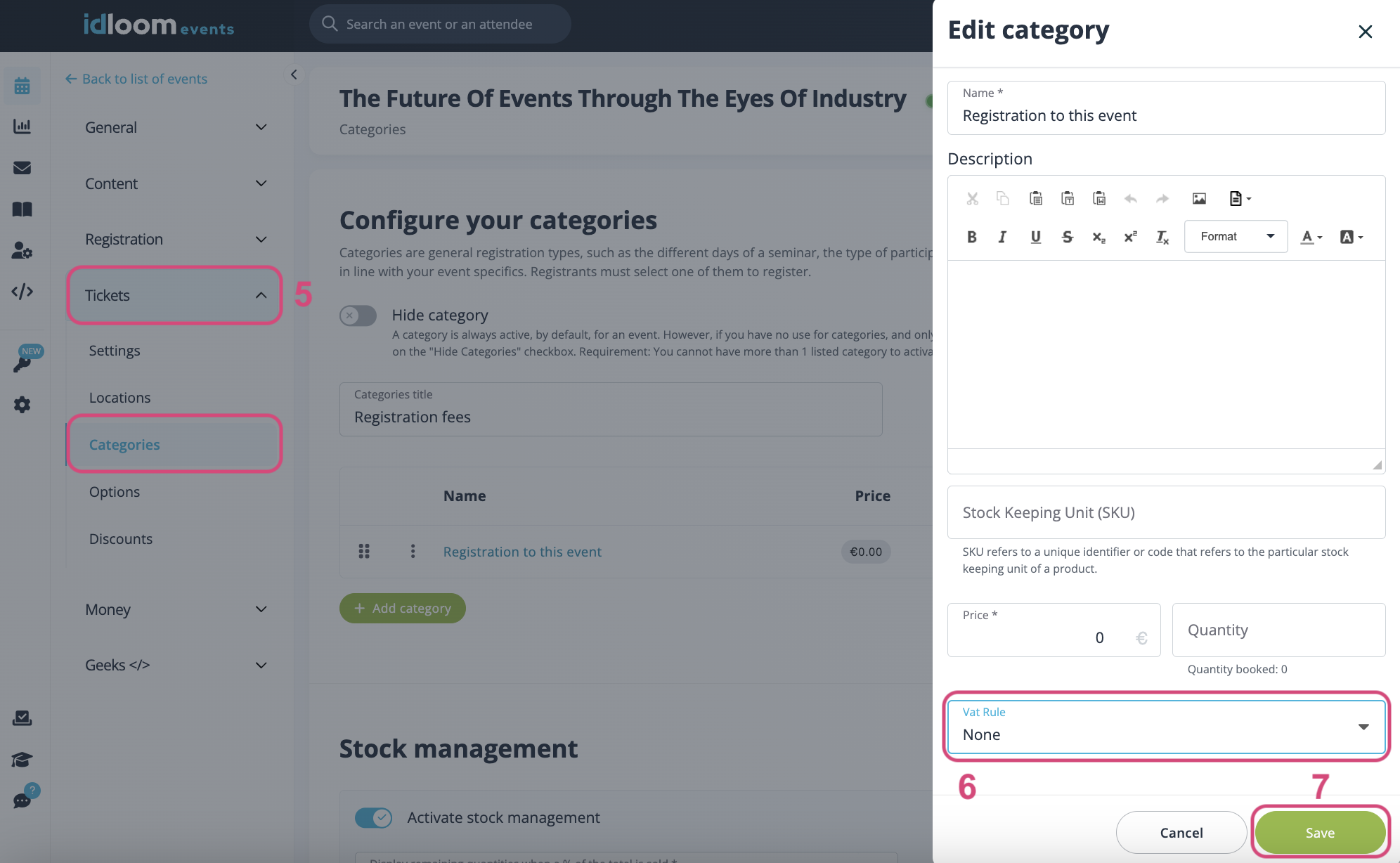1400x863 pixels.
Task: Click the Strikethrough formatting icon
Action: point(1066,235)
